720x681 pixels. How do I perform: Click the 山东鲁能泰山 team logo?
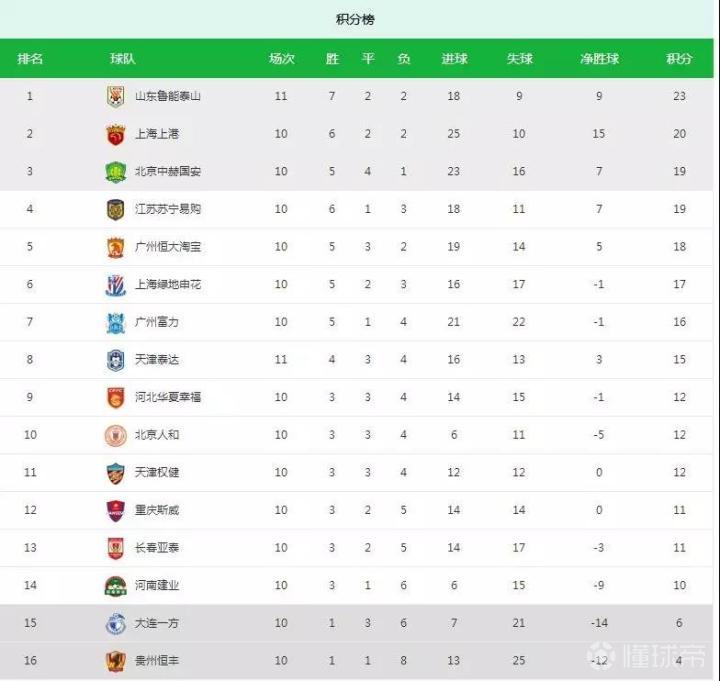(115, 96)
